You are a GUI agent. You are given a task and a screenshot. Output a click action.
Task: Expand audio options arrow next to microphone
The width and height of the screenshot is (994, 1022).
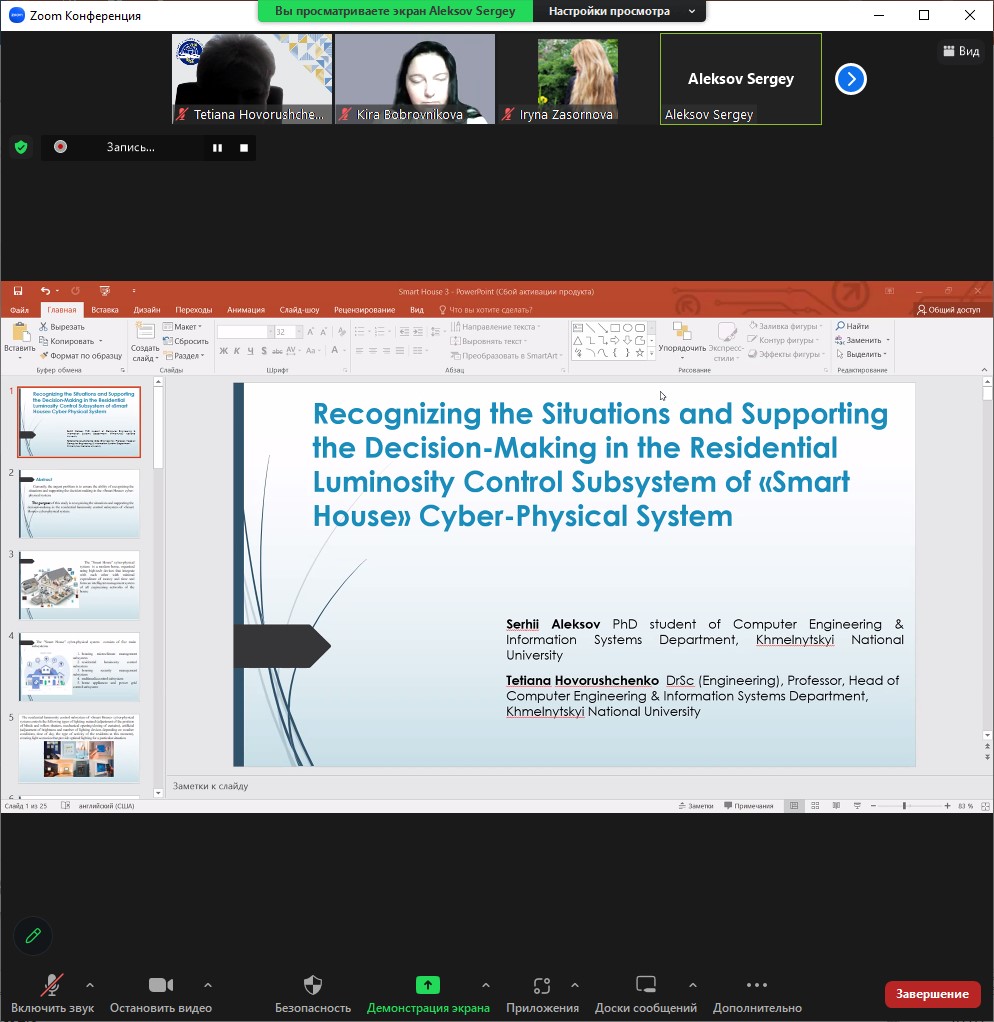click(x=90, y=985)
